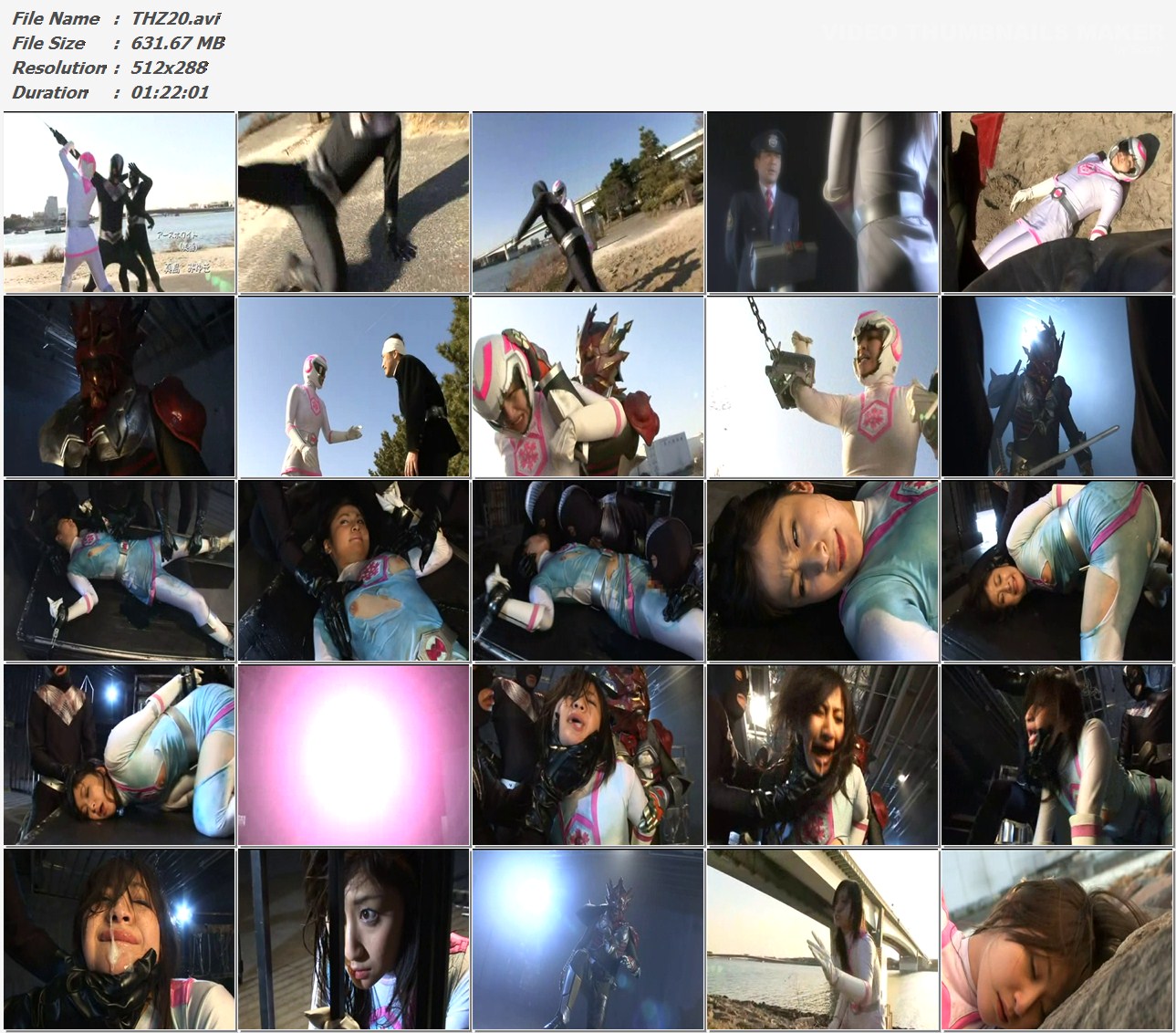This screenshot has height=1033, width=1176.
Task: Click the duration value 01:22:01
Action: coord(171,92)
